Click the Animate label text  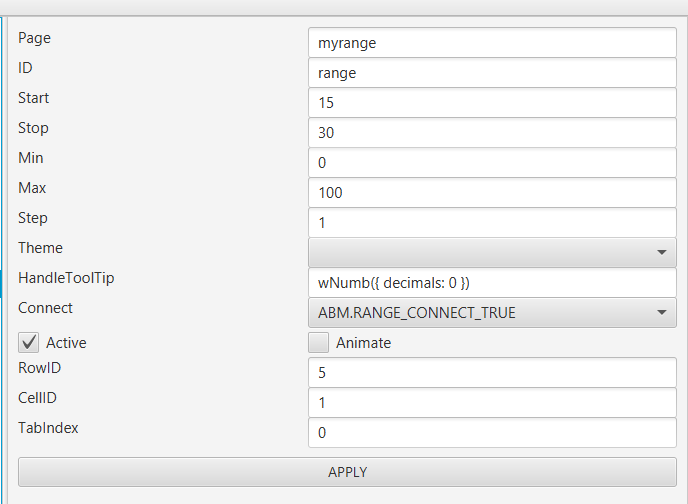[x=363, y=343]
